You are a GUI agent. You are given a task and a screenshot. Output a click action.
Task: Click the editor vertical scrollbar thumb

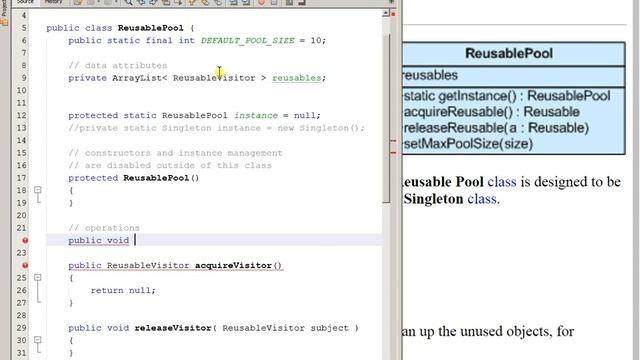(x=386, y=118)
